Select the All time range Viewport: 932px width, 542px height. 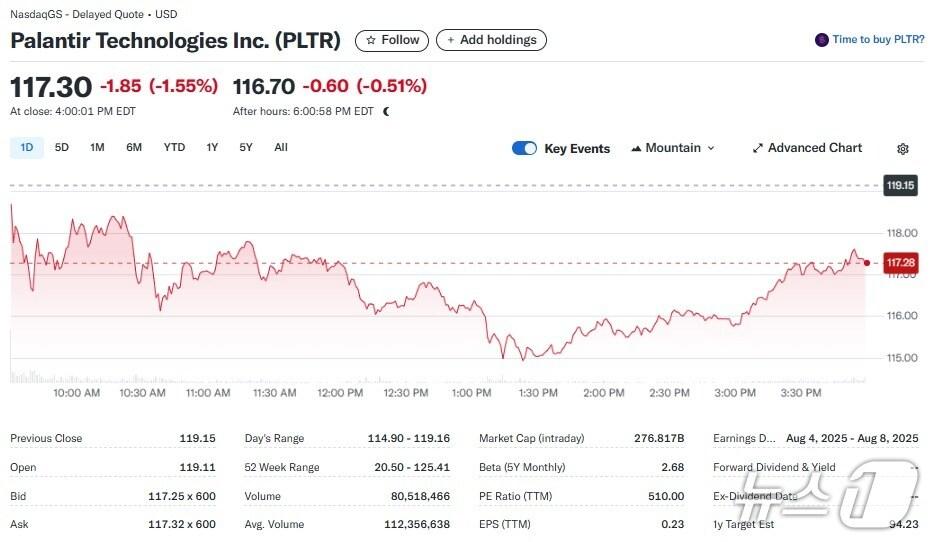pos(281,147)
